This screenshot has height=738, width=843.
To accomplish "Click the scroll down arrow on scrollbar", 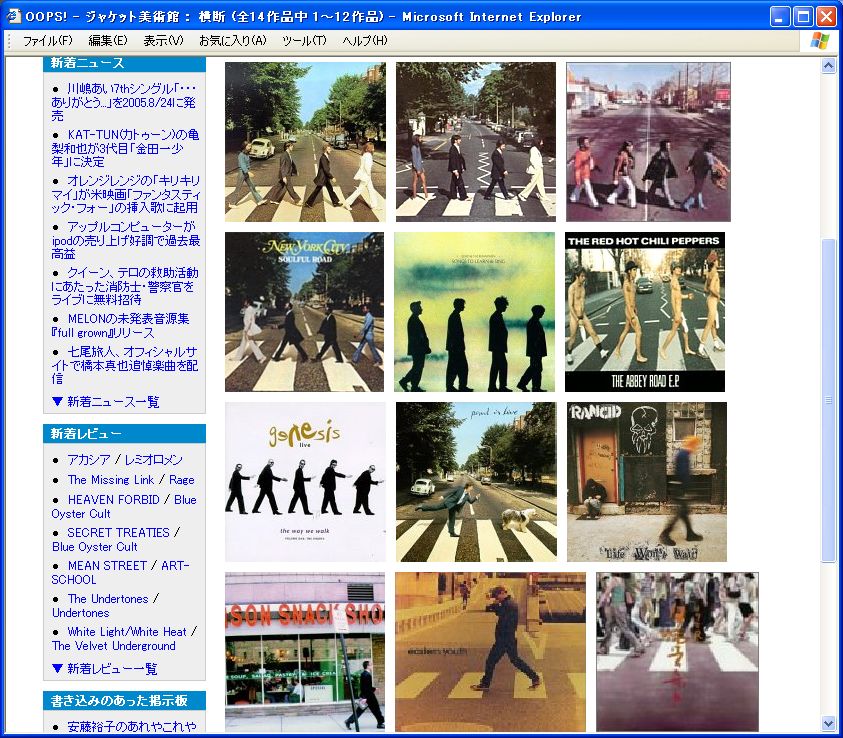I will (x=828, y=723).
